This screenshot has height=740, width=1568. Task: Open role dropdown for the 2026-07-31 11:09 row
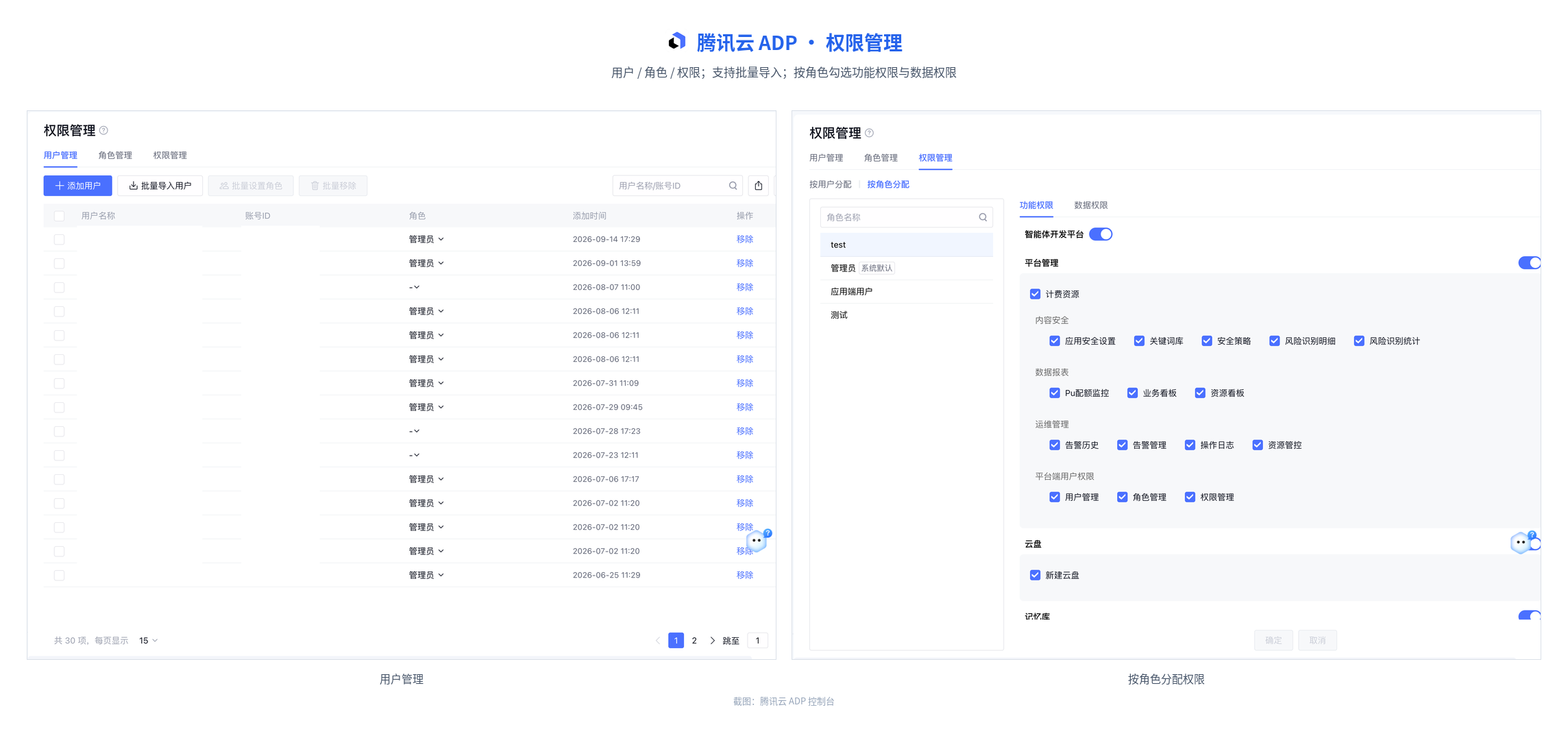tap(426, 383)
